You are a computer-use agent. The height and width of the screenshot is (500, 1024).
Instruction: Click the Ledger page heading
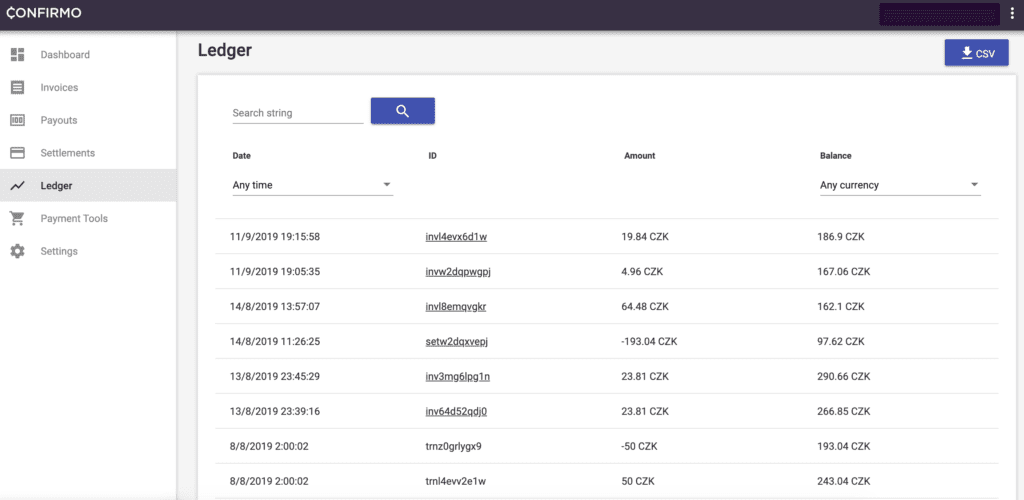pyautogui.click(x=225, y=51)
